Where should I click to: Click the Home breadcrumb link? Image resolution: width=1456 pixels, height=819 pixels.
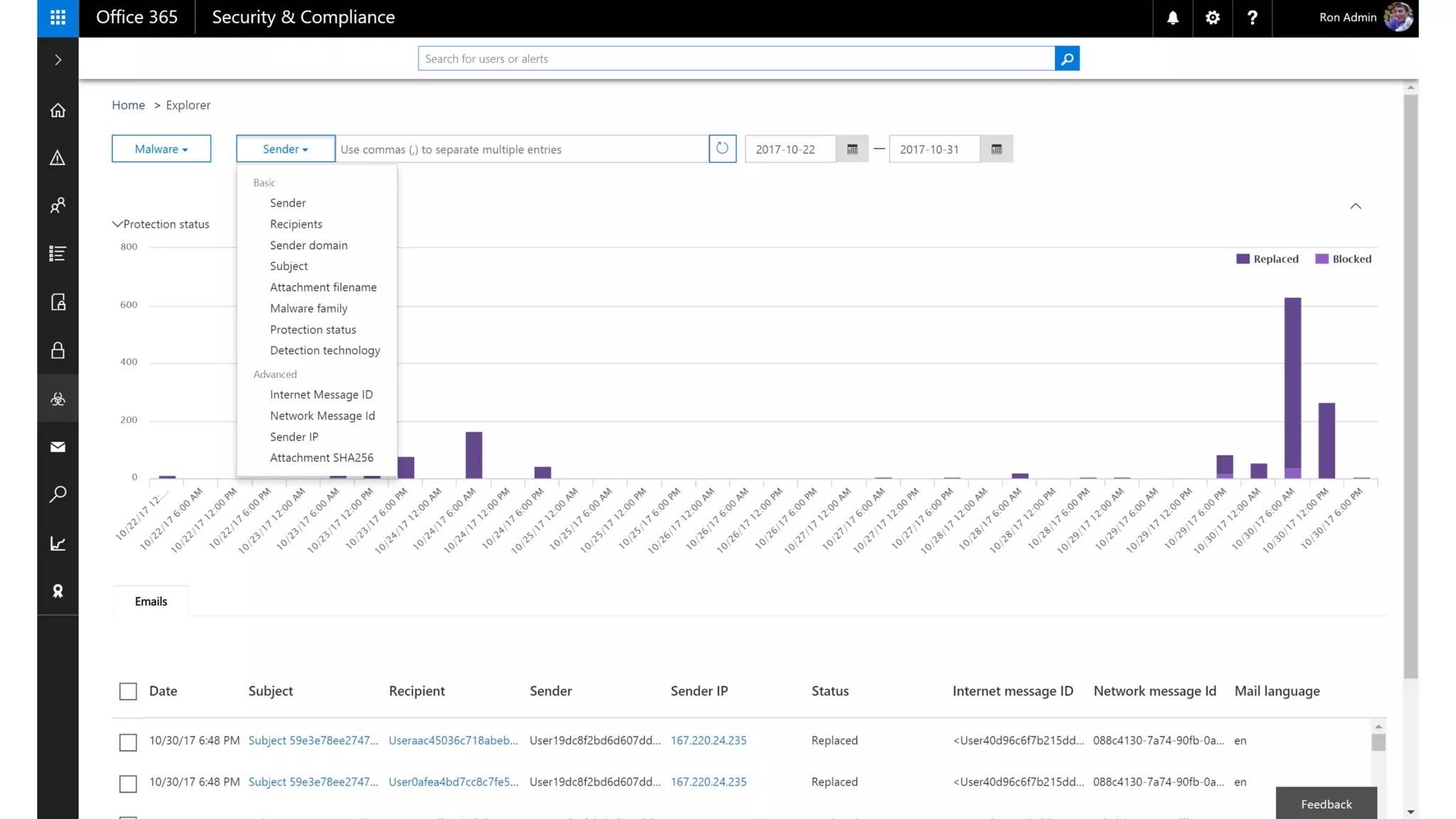[x=128, y=105]
